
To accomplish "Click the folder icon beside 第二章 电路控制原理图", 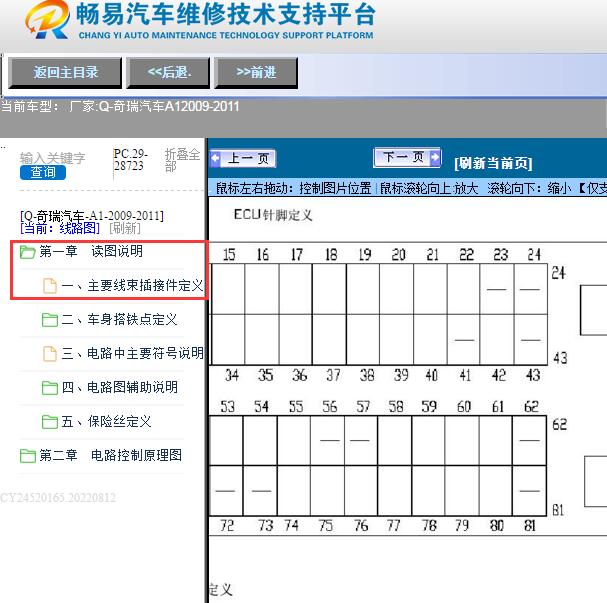I will (x=27, y=456).
